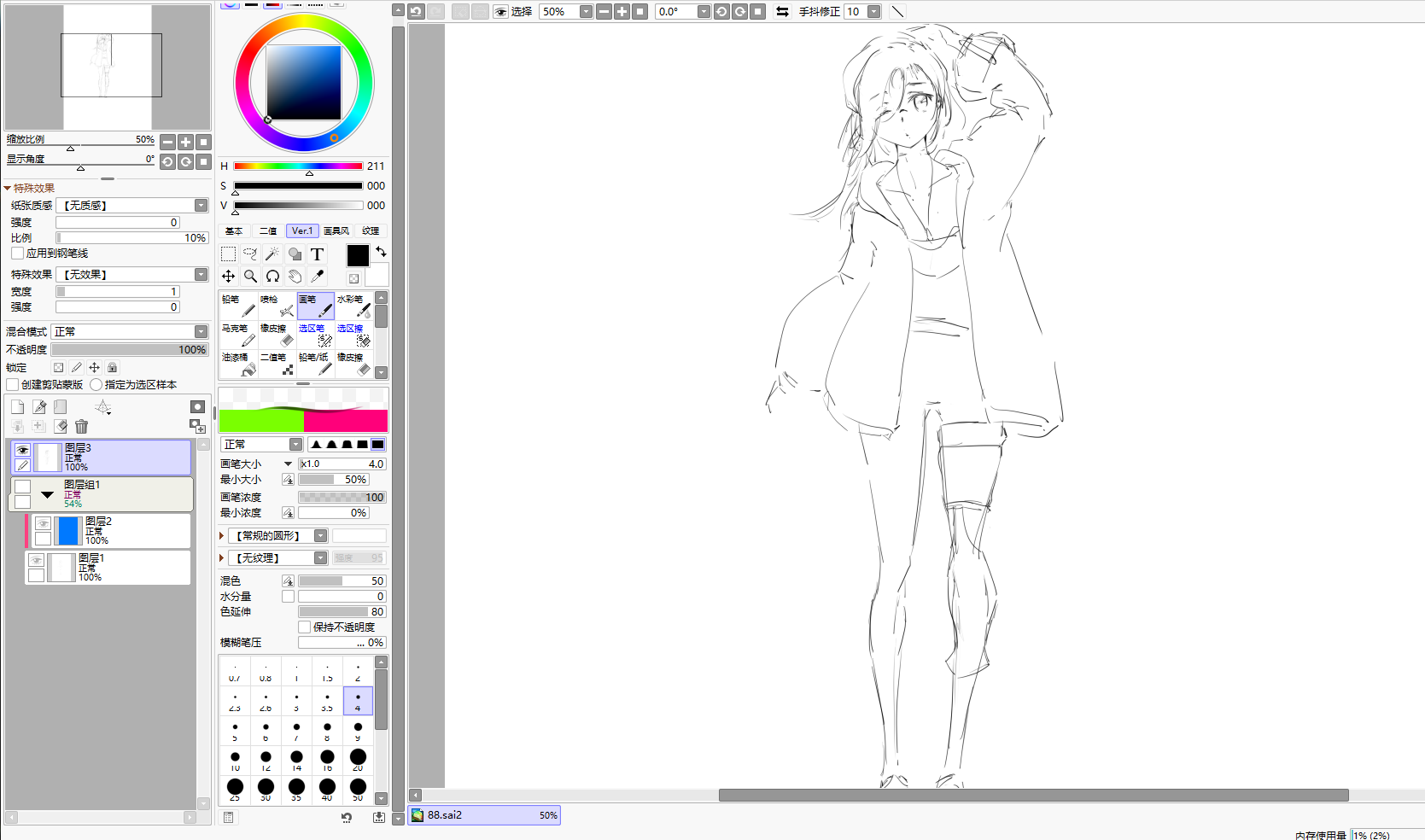
Task: Select the text (T) tool
Action: click(317, 254)
